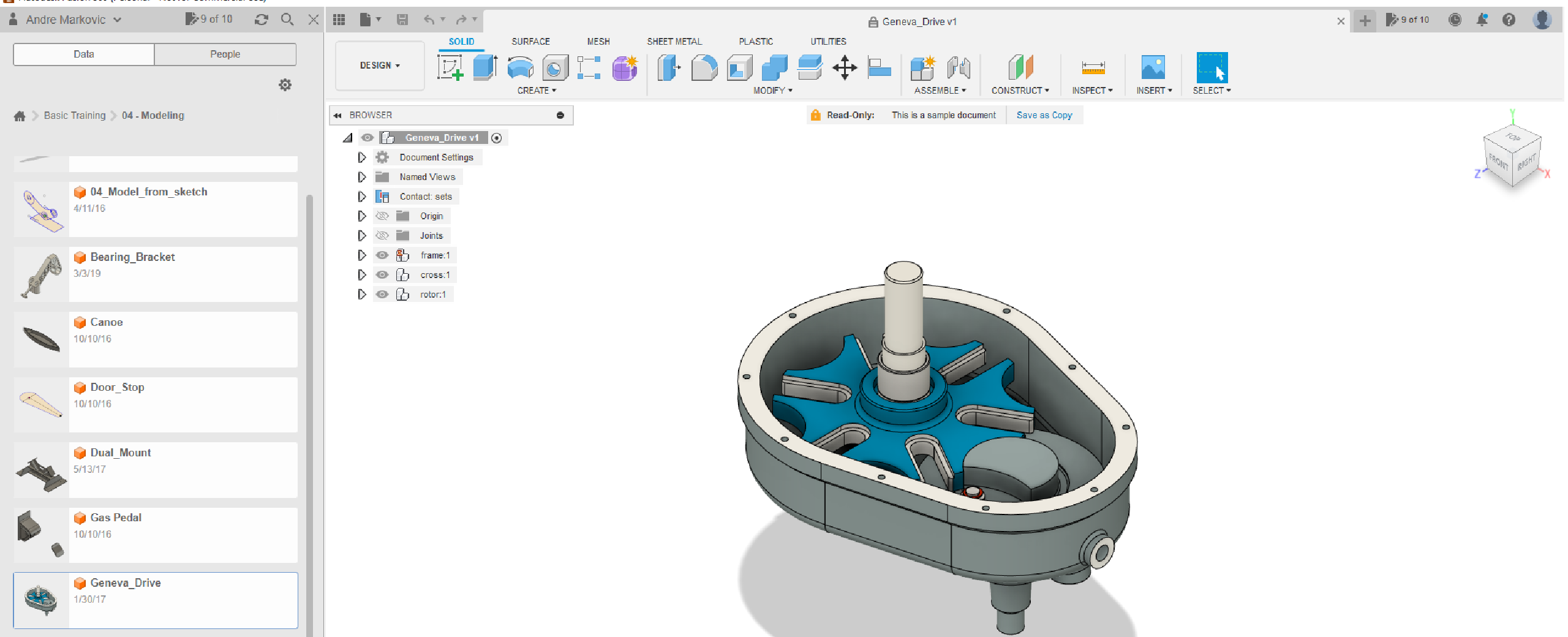Activate the Move/Copy tool
1568x637 pixels.
tap(844, 67)
